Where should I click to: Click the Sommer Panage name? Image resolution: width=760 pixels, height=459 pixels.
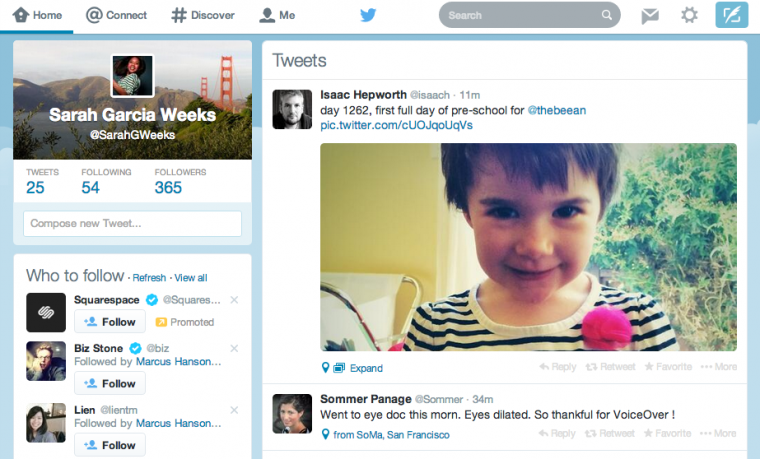coord(366,399)
